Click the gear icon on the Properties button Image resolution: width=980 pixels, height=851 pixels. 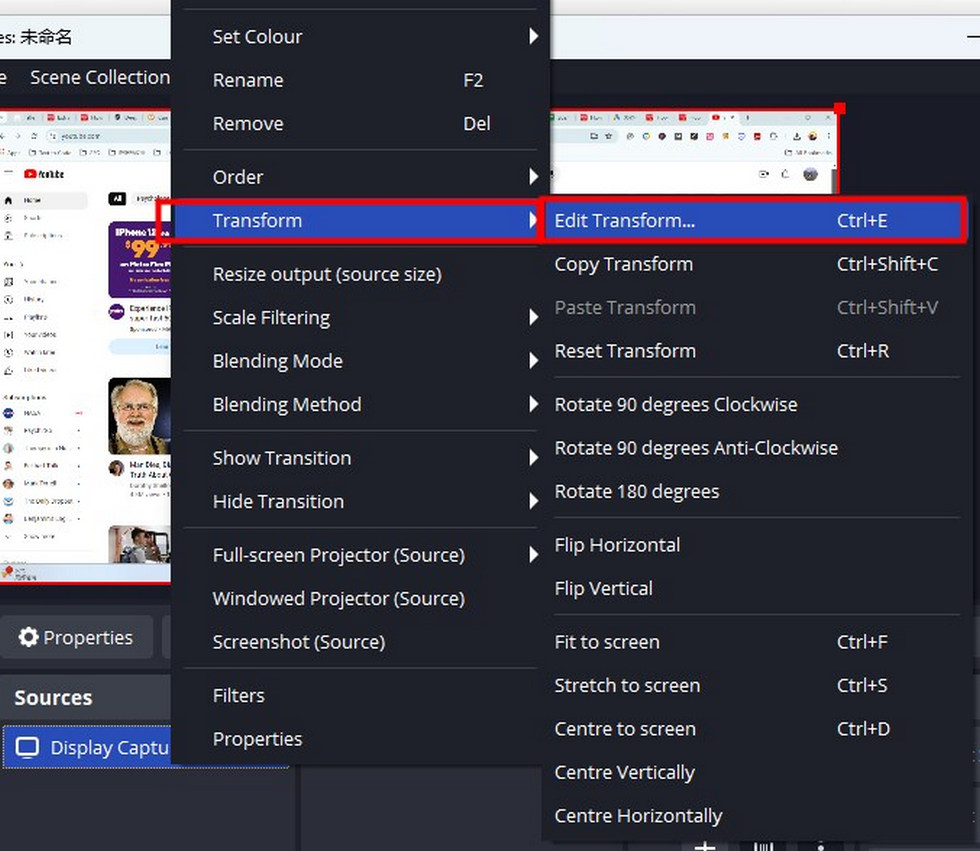(x=29, y=637)
